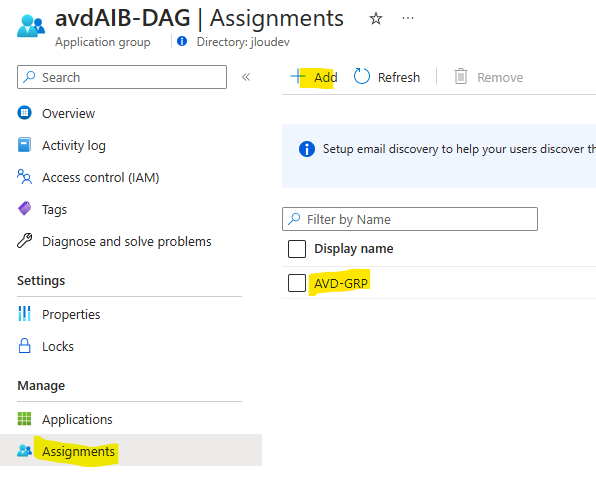Screen dimensions: 596x477
Task: Click the directory info icon
Action: click(x=182, y=41)
